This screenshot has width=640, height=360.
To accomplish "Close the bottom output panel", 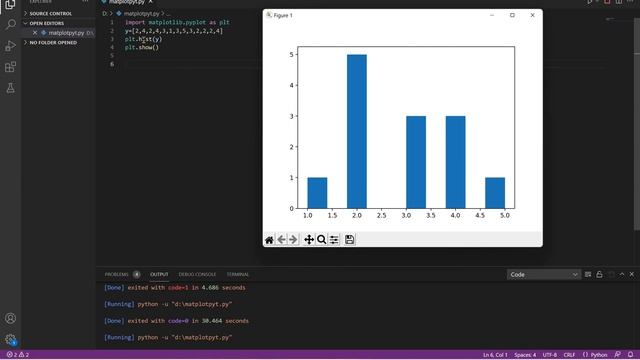I will pos(632,275).
